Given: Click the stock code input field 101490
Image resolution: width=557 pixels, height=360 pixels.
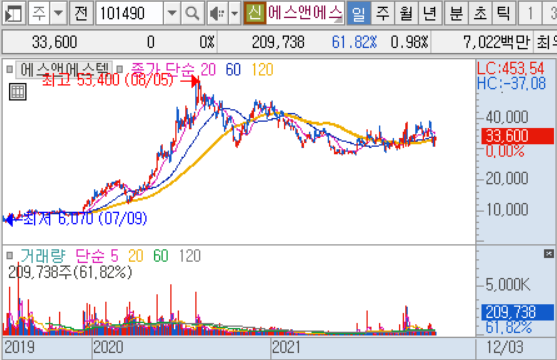Looking at the screenshot, I should pos(130,14).
